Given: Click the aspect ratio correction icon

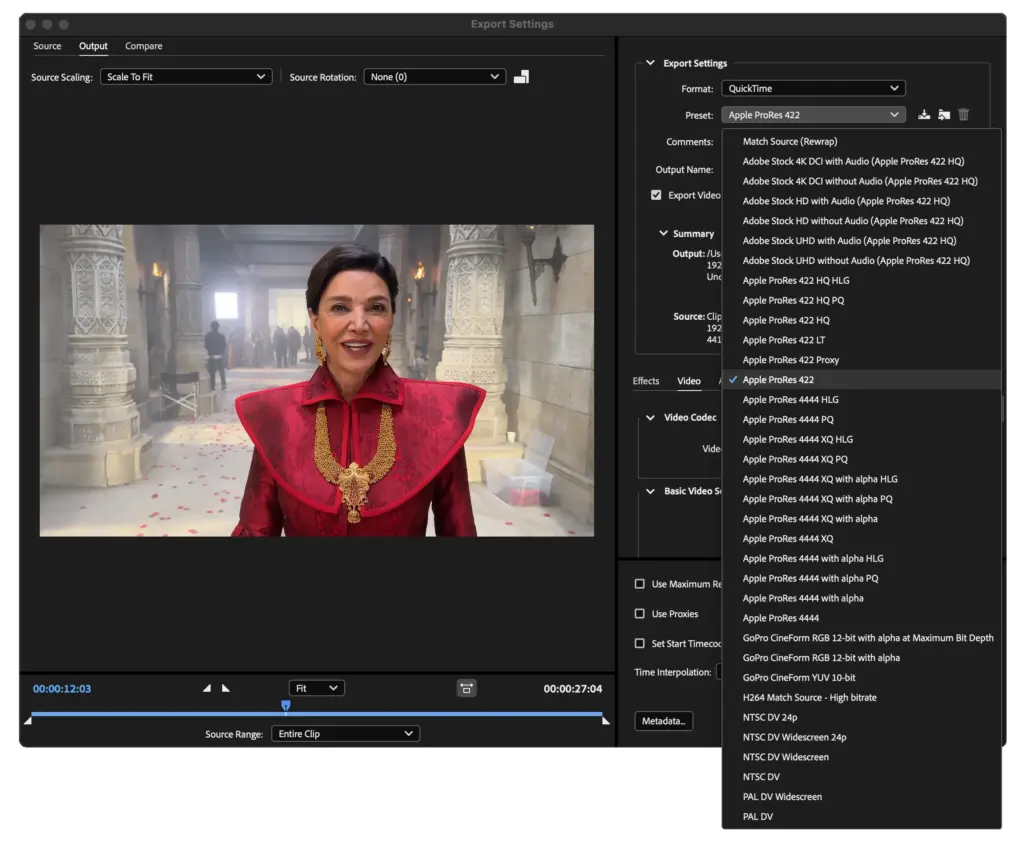Looking at the screenshot, I should pyautogui.click(x=466, y=688).
